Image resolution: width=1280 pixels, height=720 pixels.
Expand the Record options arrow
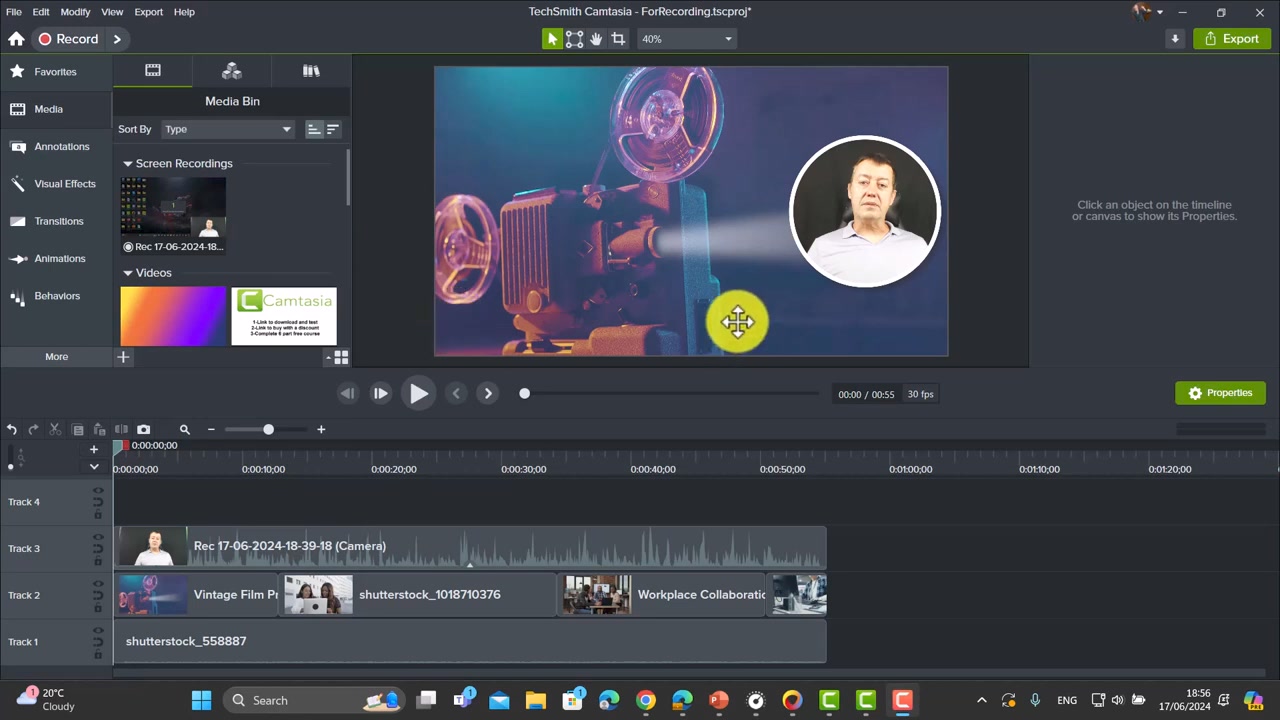click(117, 39)
